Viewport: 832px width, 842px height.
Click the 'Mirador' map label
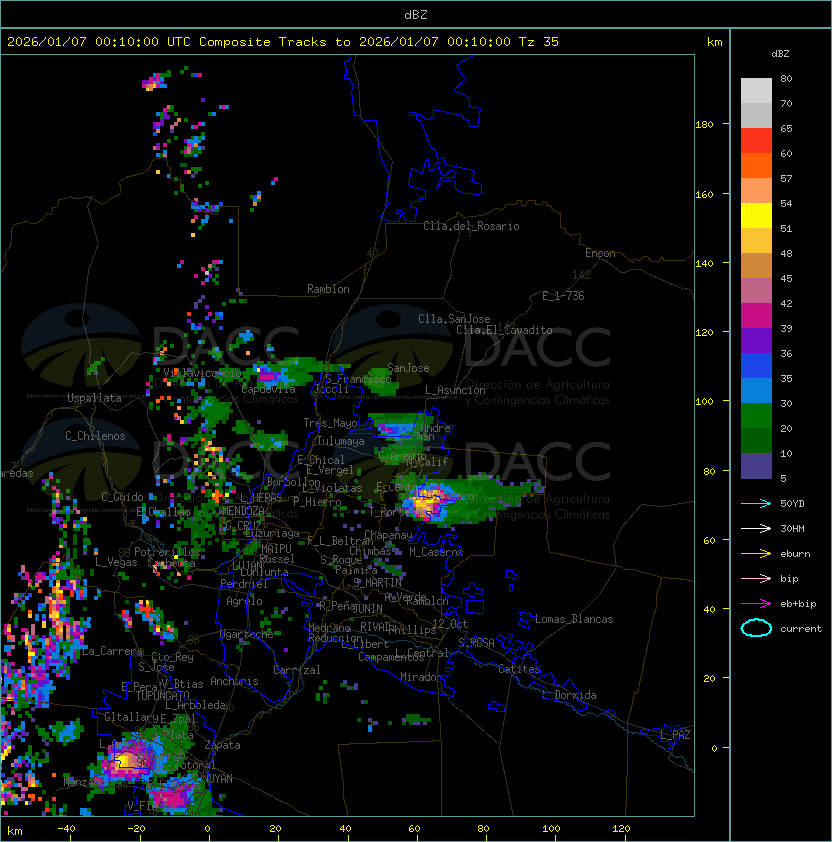pyautogui.click(x=422, y=677)
